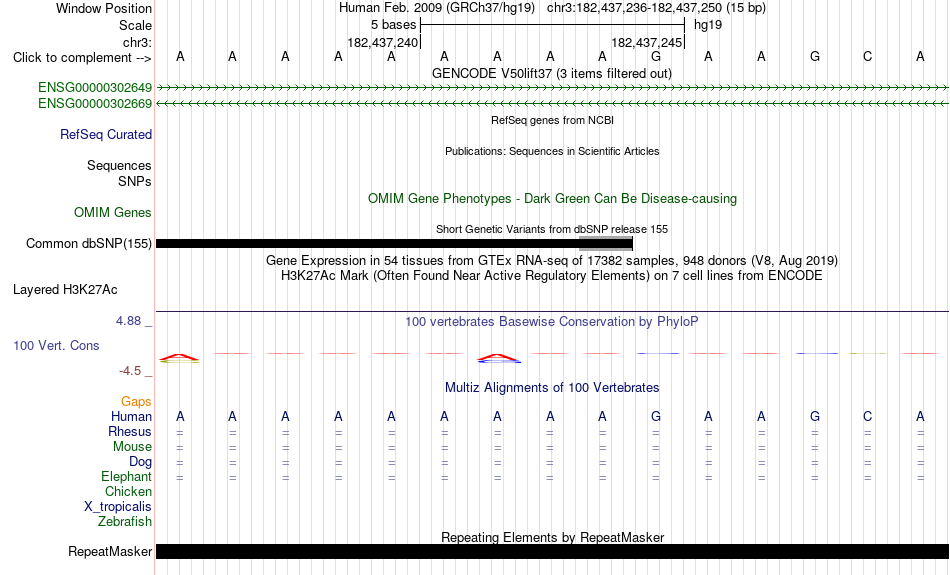The height and width of the screenshot is (575, 950).
Task: Select the gray dbSNP variant item
Action: tap(606, 244)
